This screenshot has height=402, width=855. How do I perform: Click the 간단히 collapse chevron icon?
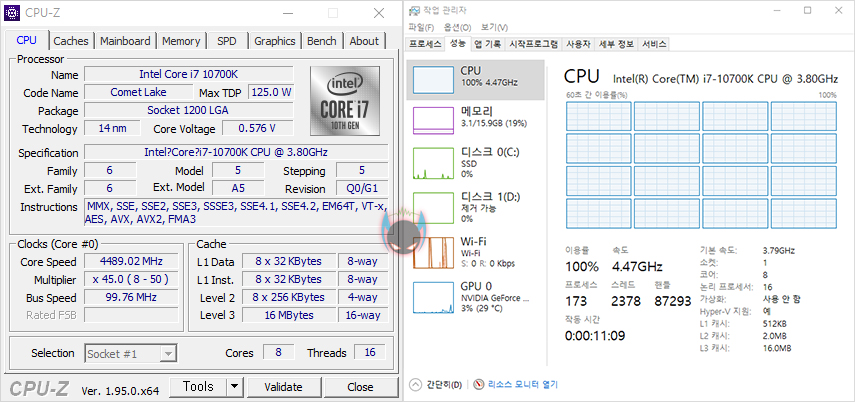point(416,385)
